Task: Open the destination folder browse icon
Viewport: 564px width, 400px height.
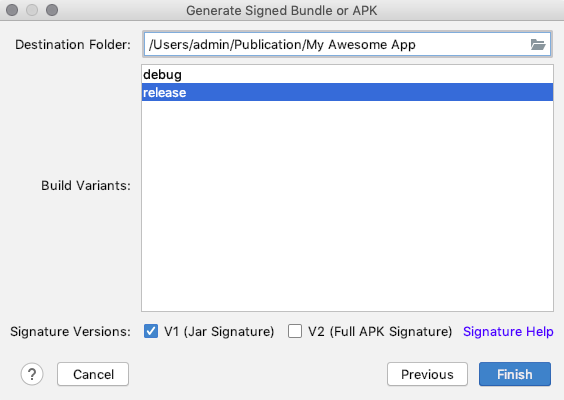Action: pos(538,45)
